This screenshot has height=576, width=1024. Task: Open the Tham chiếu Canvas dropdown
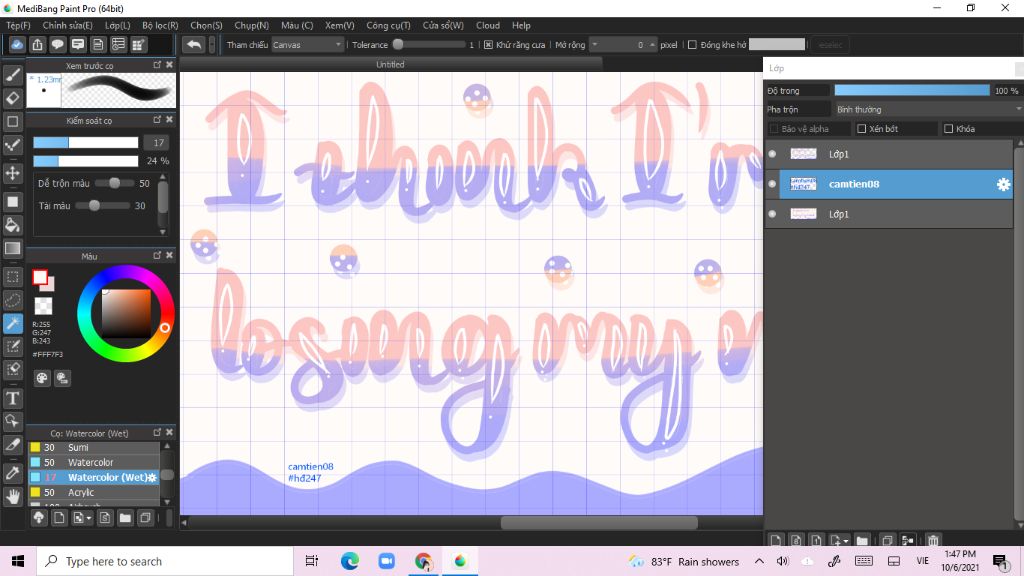click(x=308, y=45)
